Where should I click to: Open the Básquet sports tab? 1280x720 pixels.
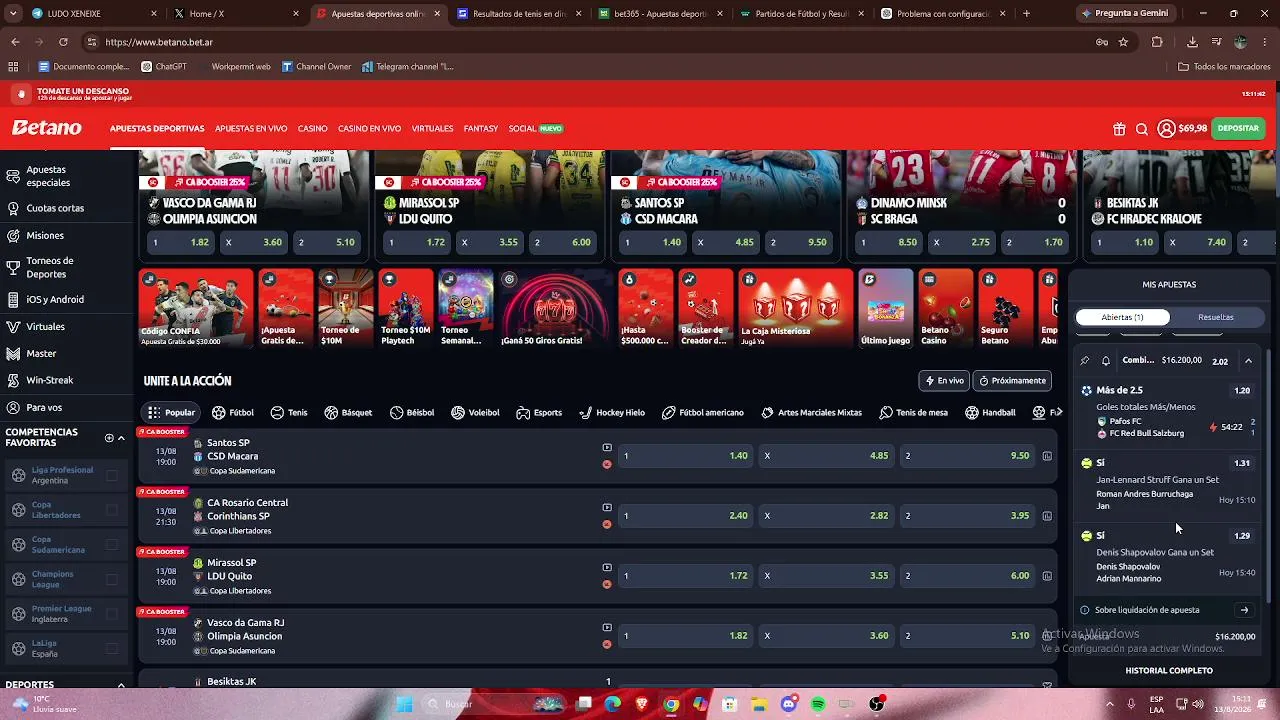point(348,413)
